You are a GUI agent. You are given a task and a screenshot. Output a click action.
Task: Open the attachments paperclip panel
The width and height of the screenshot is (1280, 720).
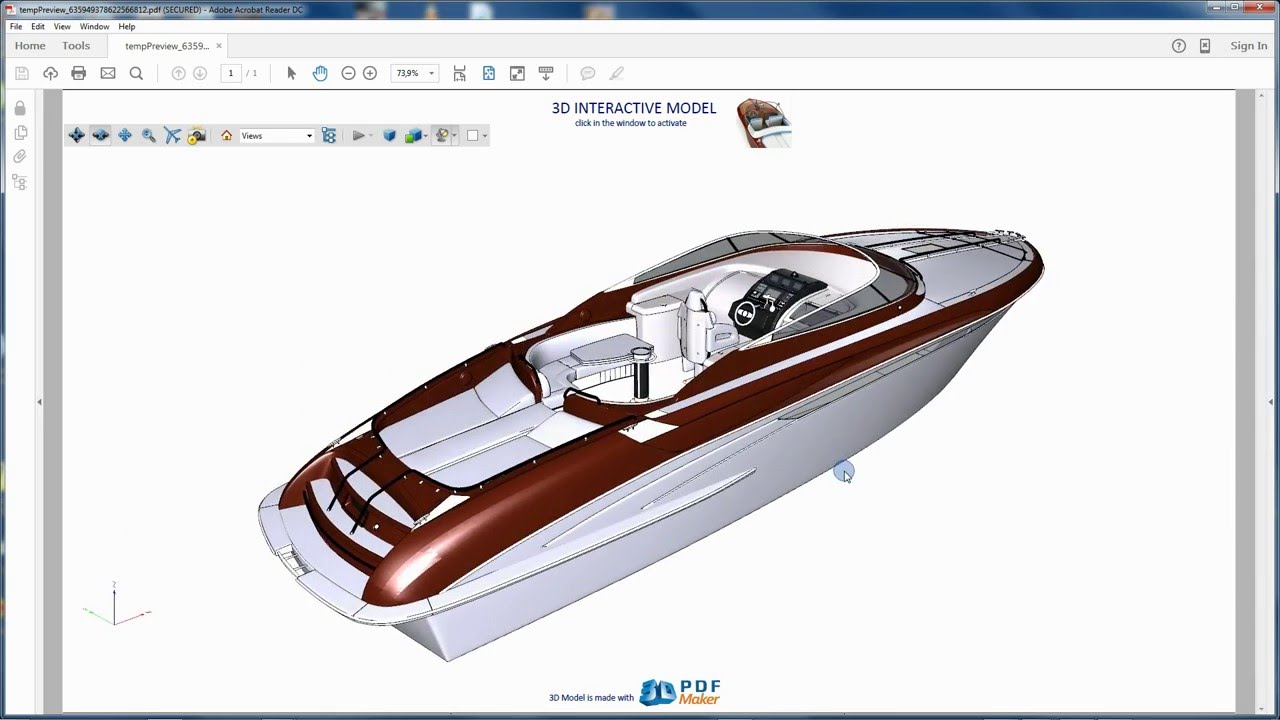19,157
